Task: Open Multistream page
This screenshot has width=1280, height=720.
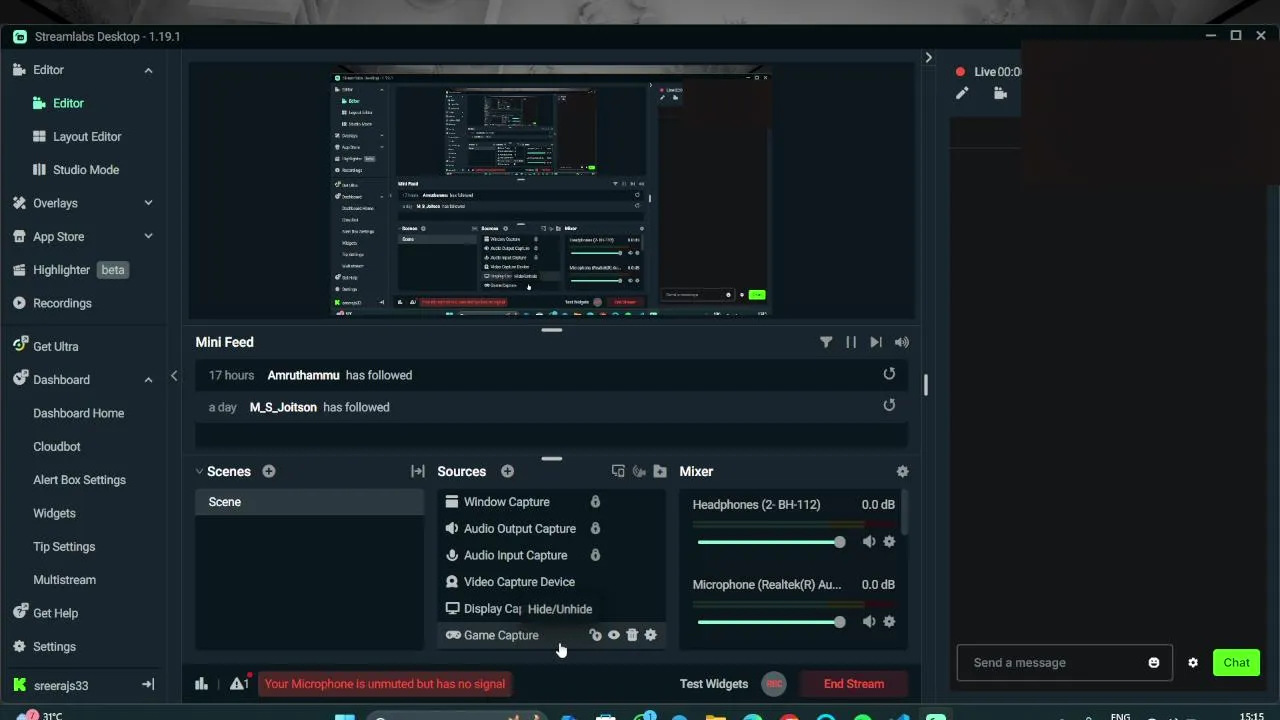Action: point(64,580)
